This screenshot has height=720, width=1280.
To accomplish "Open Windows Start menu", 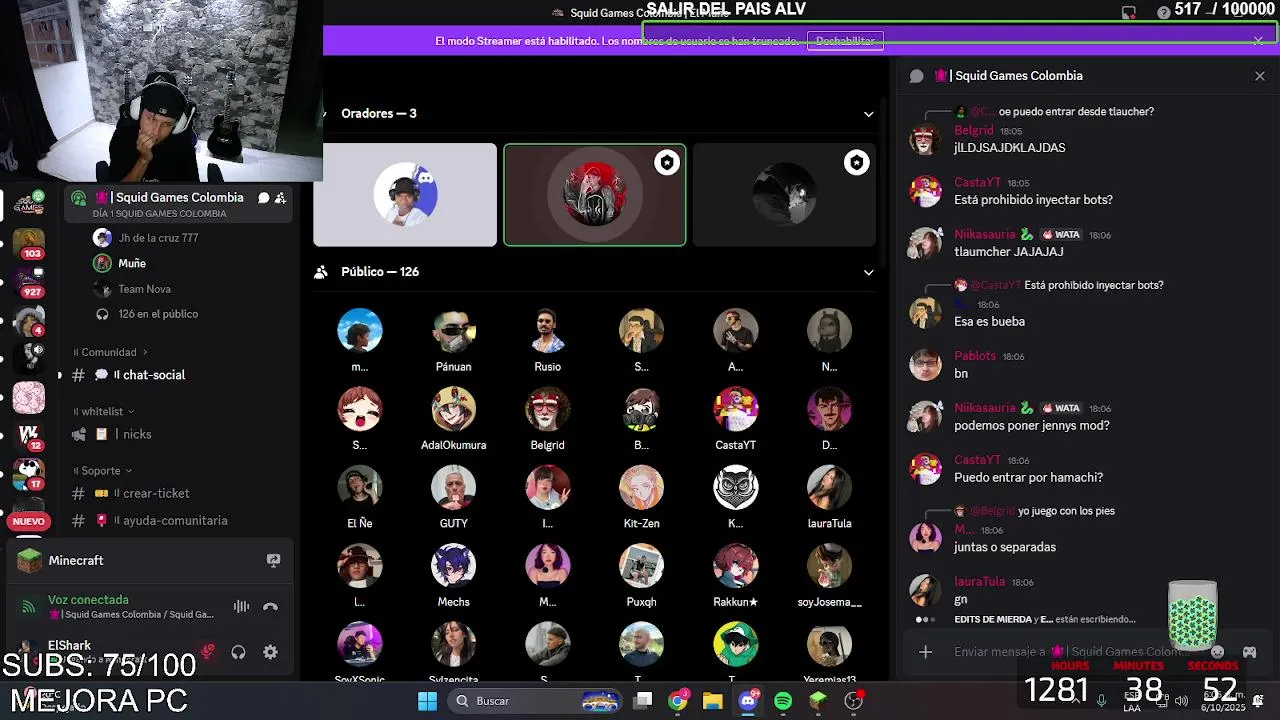I will pos(427,701).
